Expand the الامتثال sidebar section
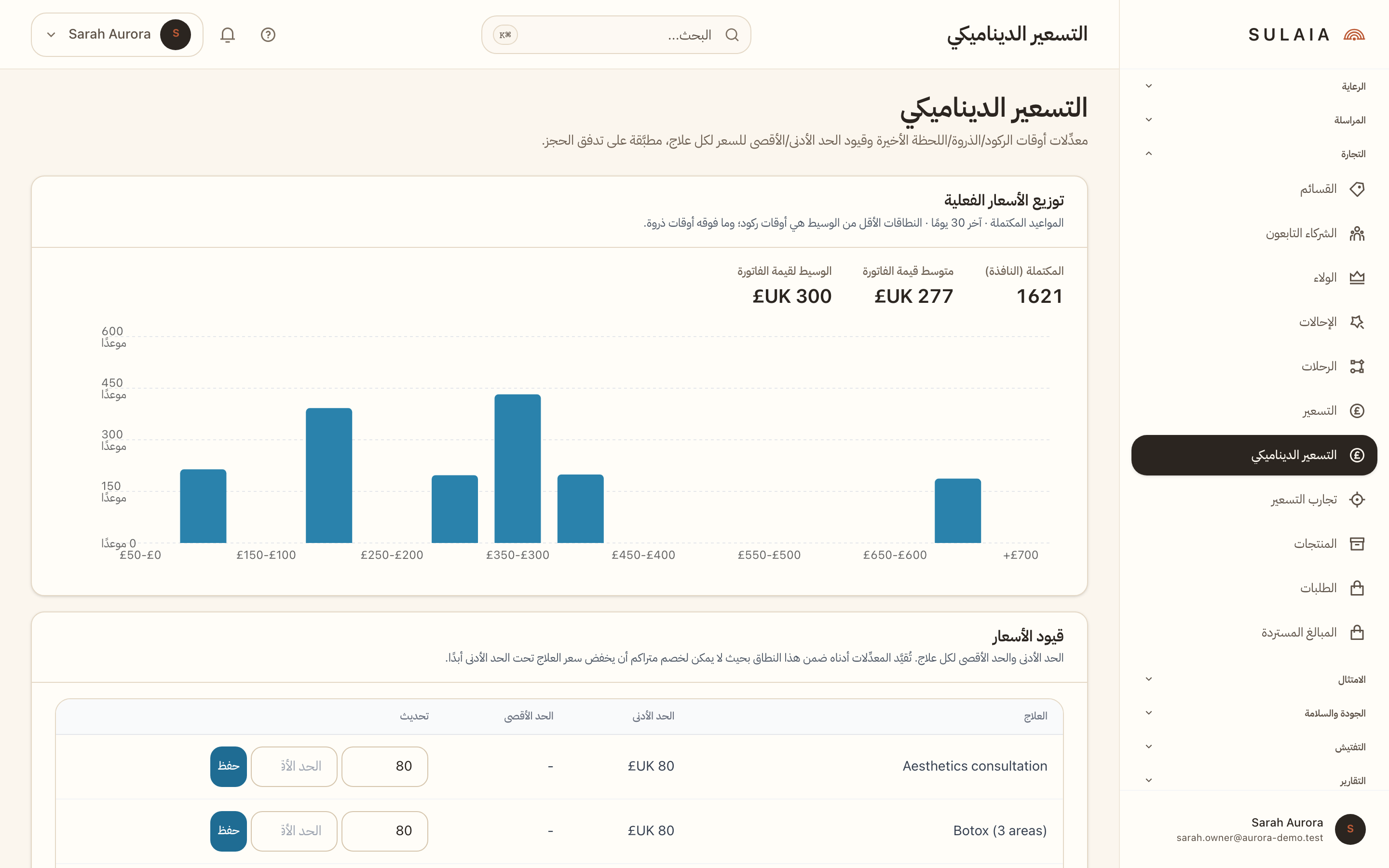This screenshot has width=1389, height=868. (x=1254, y=680)
